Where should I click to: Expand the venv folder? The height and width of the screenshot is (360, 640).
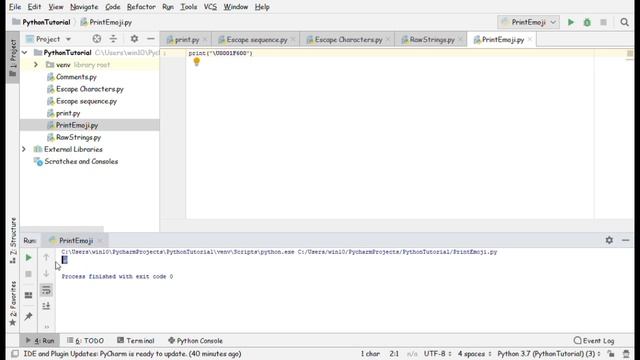(x=36, y=64)
